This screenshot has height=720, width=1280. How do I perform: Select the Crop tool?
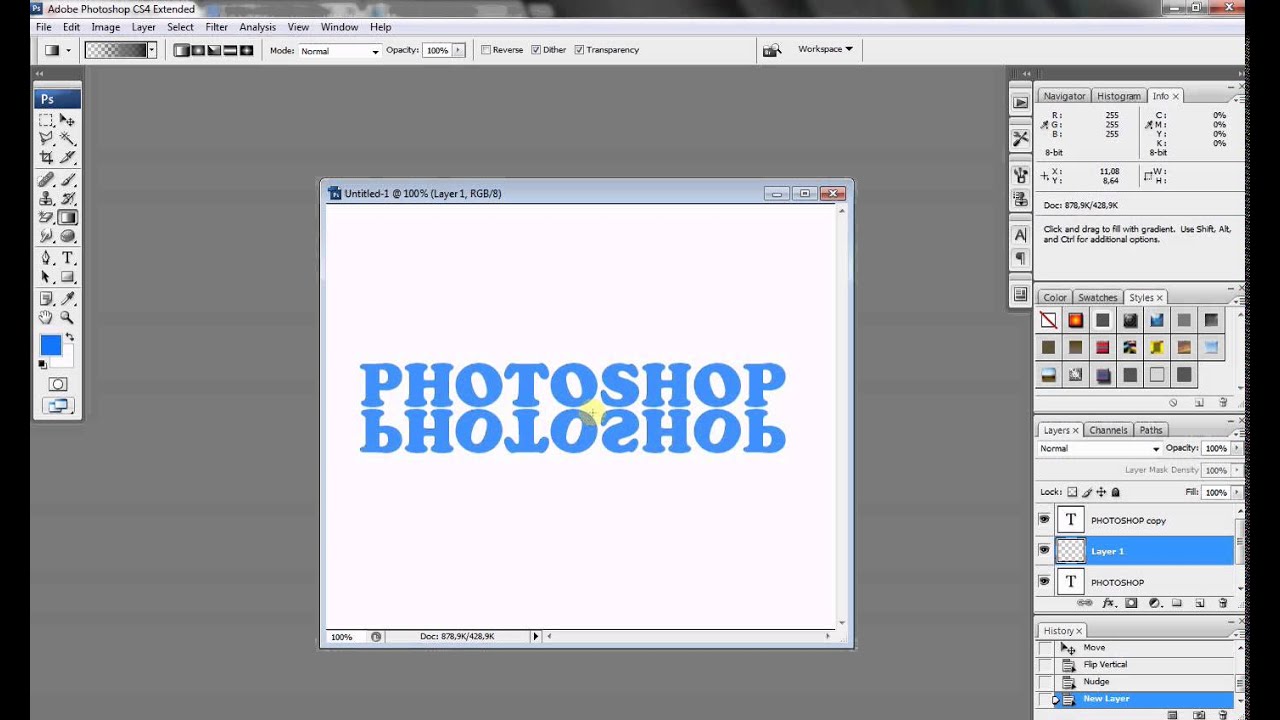(46, 157)
